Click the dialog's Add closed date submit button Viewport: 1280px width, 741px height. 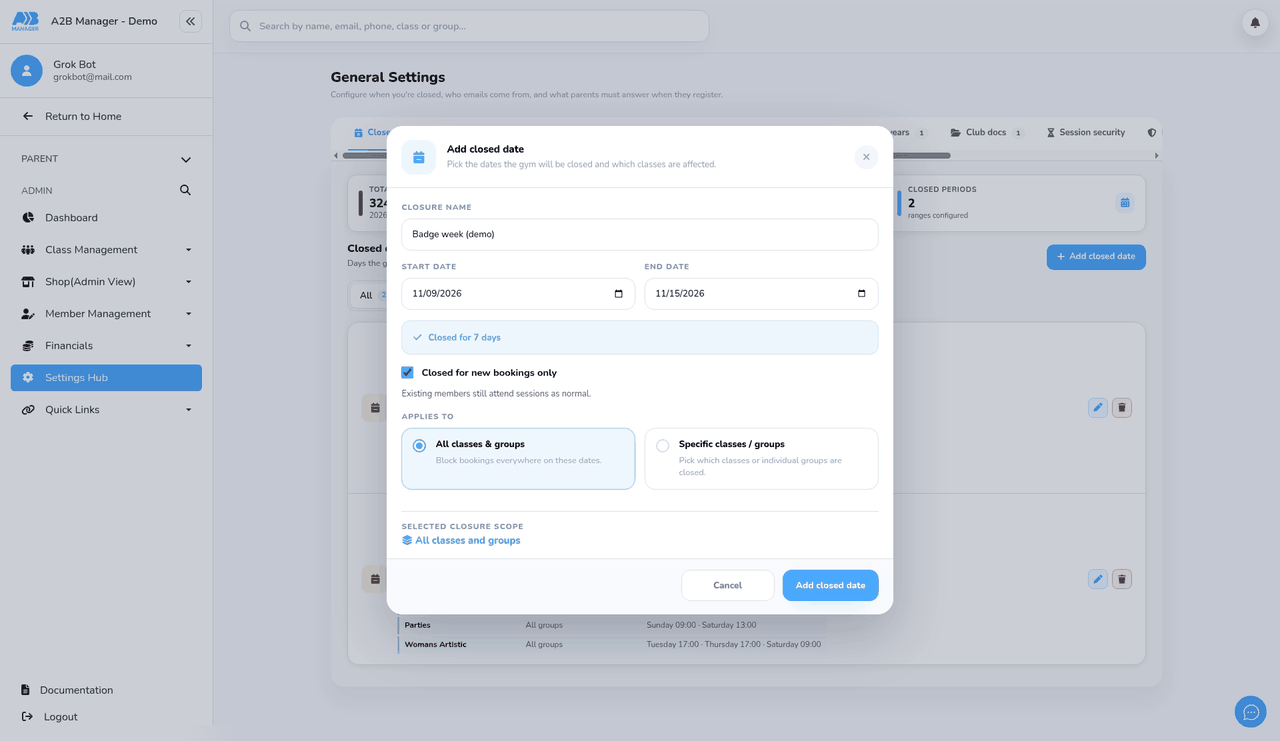(830, 585)
